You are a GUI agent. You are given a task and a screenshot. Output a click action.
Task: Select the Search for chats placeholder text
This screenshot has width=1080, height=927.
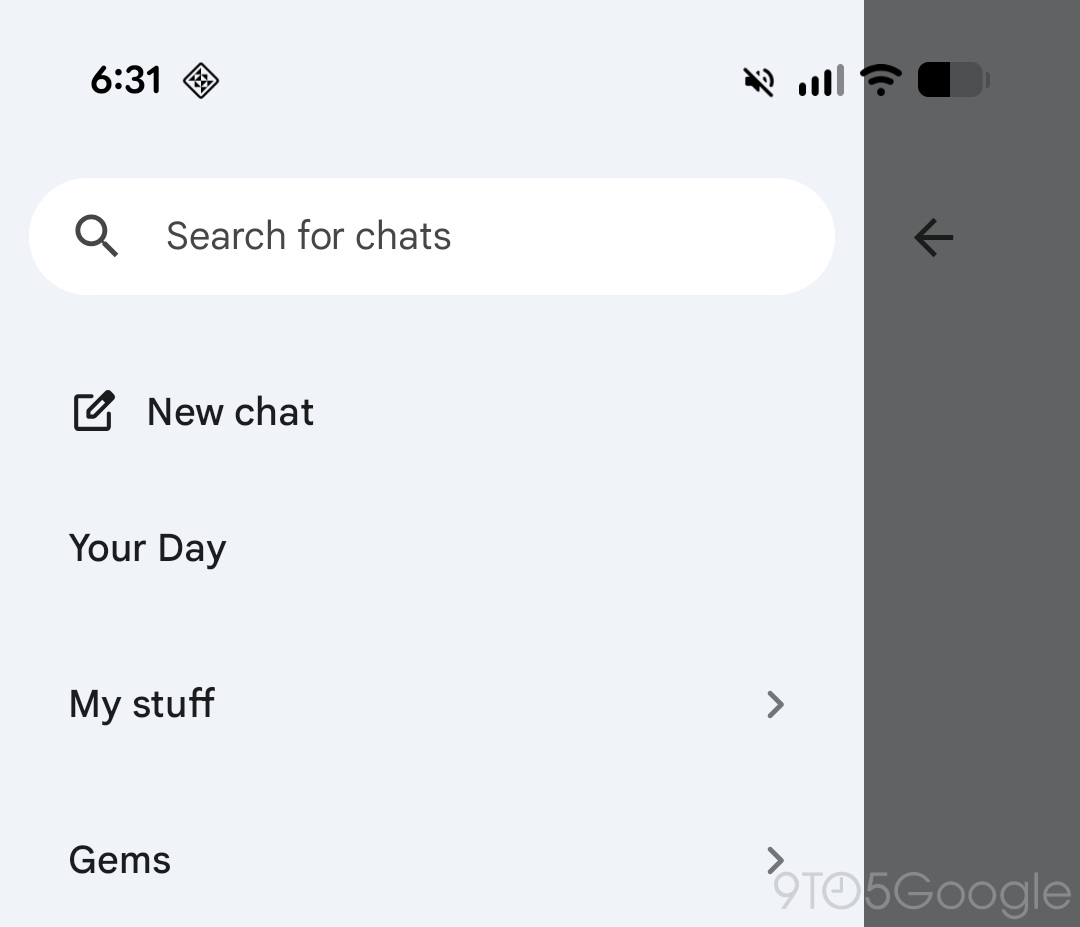point(308,236)
